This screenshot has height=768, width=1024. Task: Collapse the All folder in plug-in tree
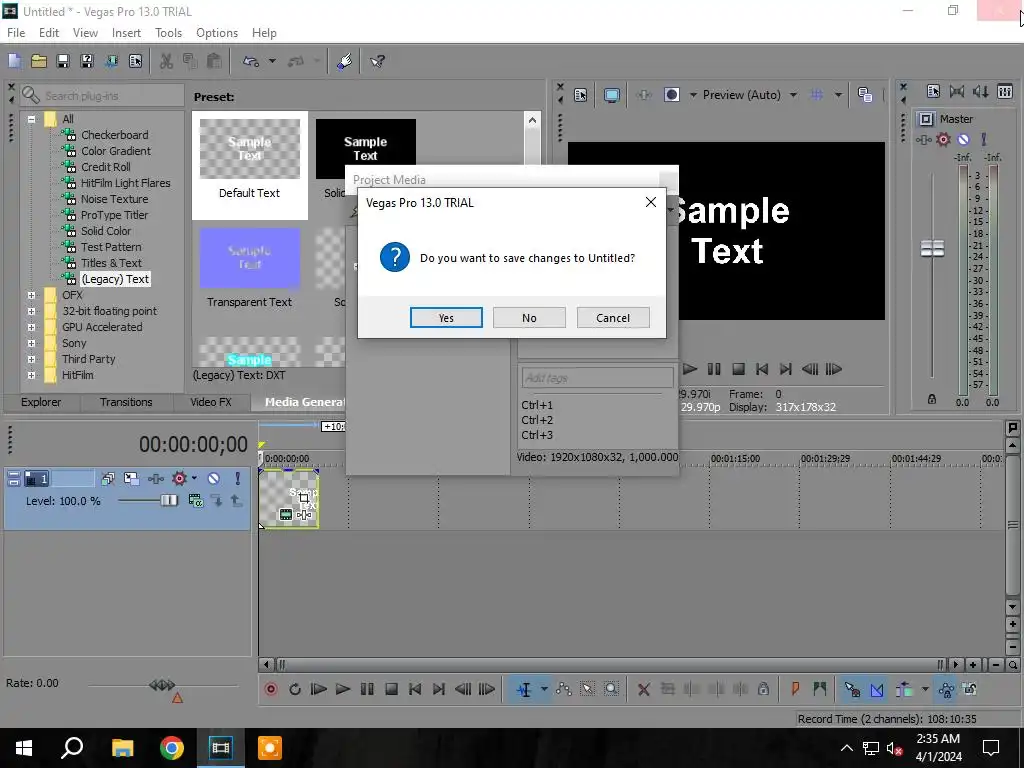(x=31, y=120)
